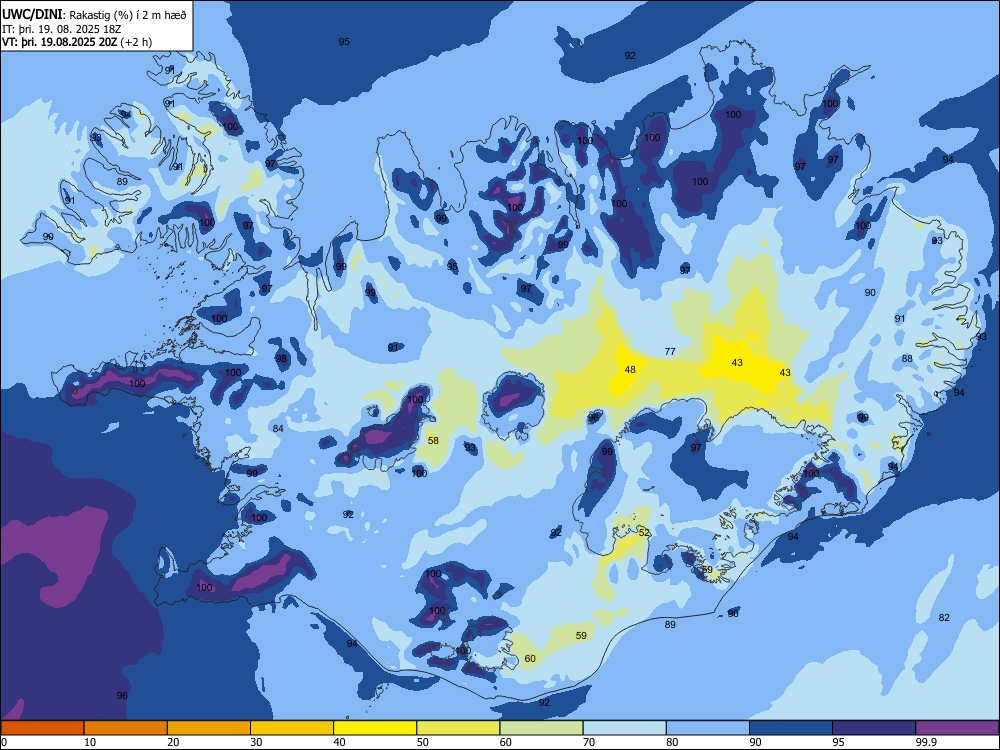The width and height of the screenshot is (1000, 750).
Task: Click the '82' humidity value over sea
Action: coord(945,617)
